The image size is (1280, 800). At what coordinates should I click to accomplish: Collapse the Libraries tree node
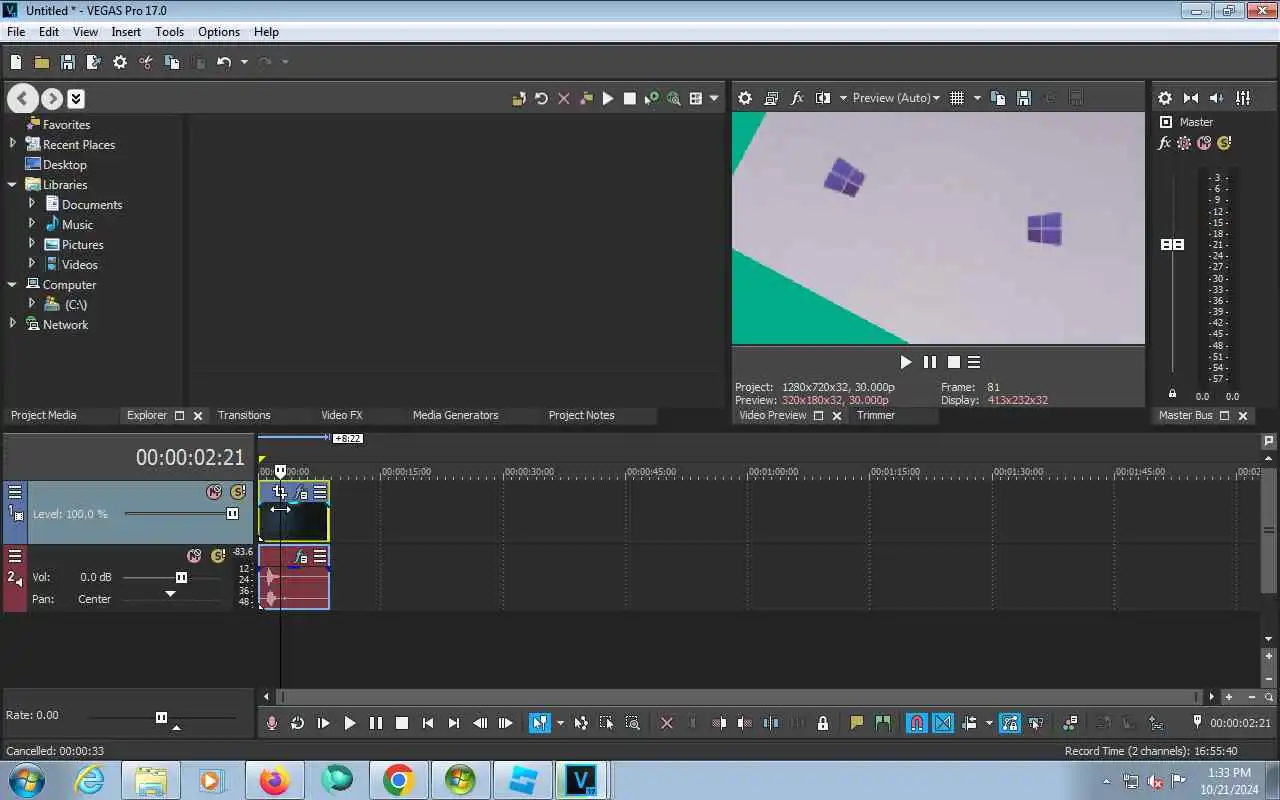13,184
